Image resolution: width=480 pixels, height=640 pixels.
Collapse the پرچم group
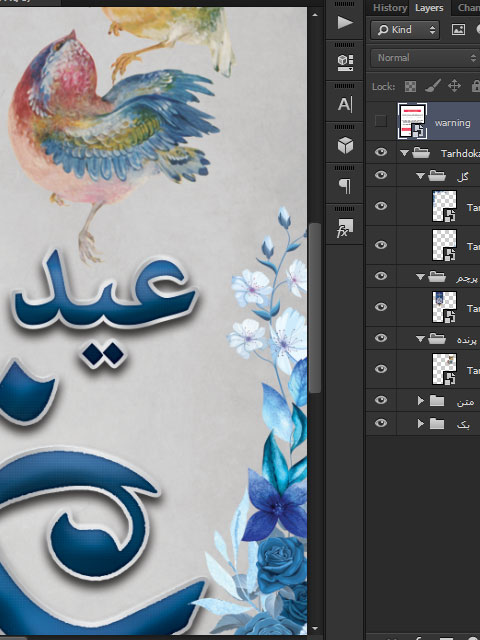tap(420, 277)
